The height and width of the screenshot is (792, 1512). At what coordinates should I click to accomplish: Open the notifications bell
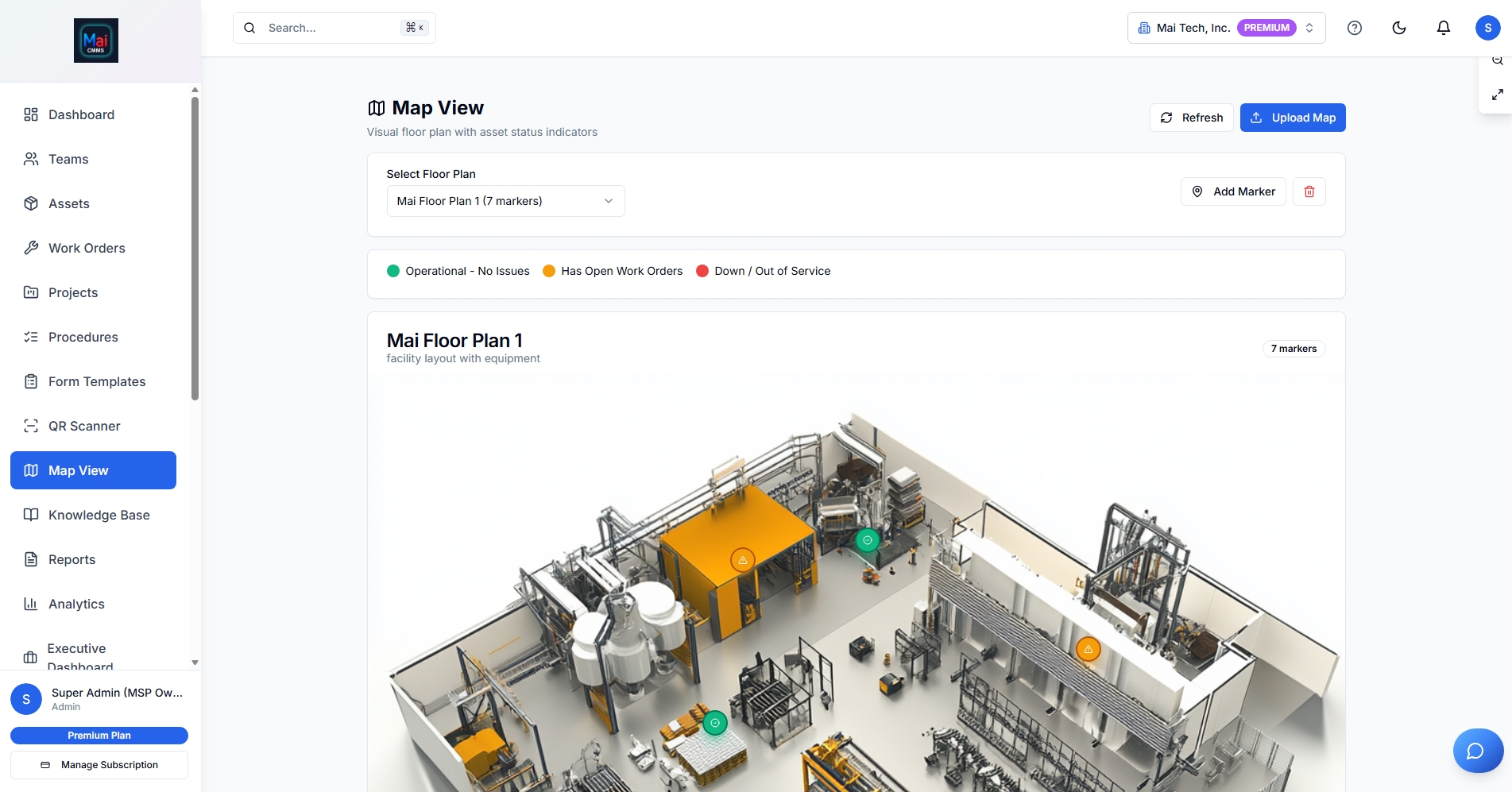point(1444,28)
